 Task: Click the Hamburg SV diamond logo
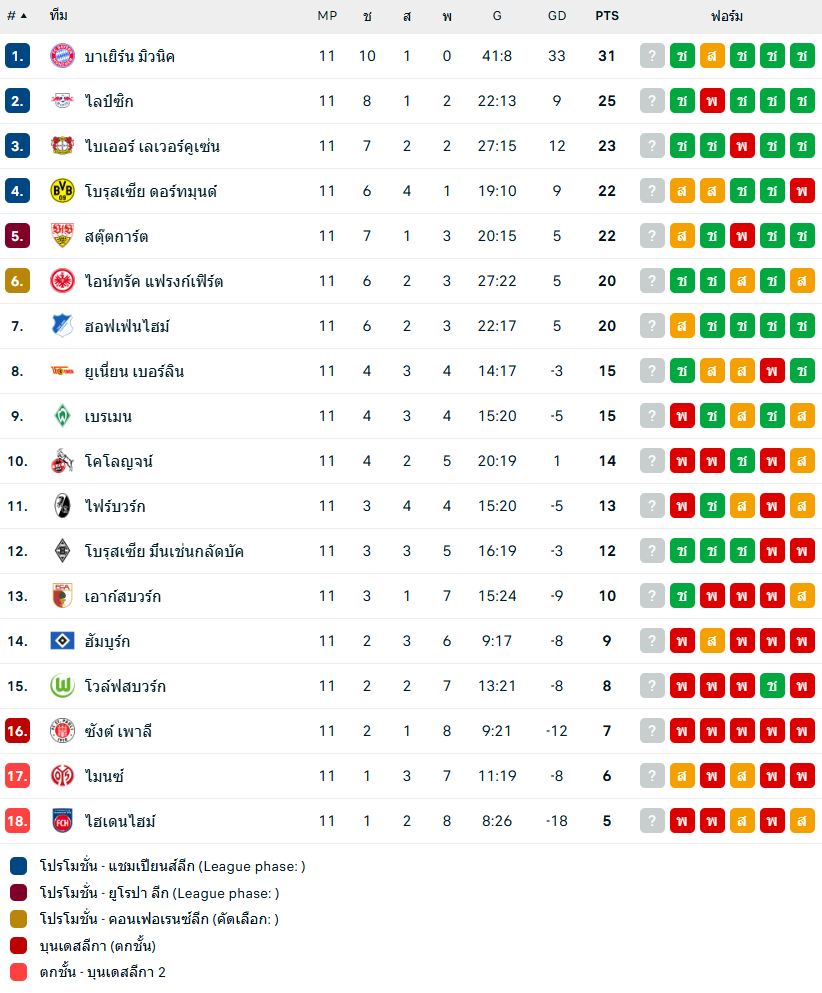63,641
